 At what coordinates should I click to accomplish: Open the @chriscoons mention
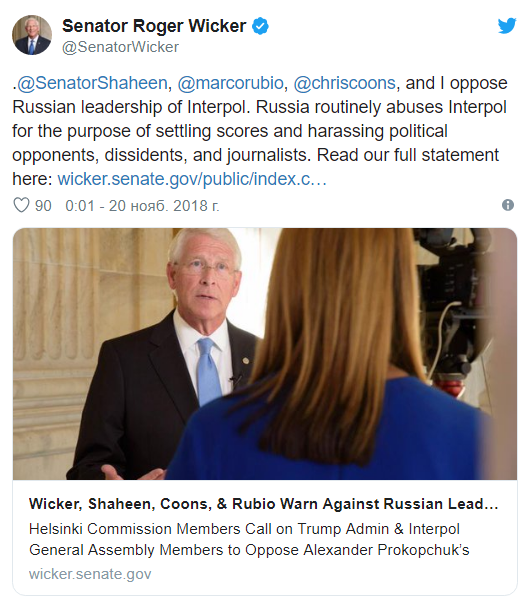(x=345, y=83)
